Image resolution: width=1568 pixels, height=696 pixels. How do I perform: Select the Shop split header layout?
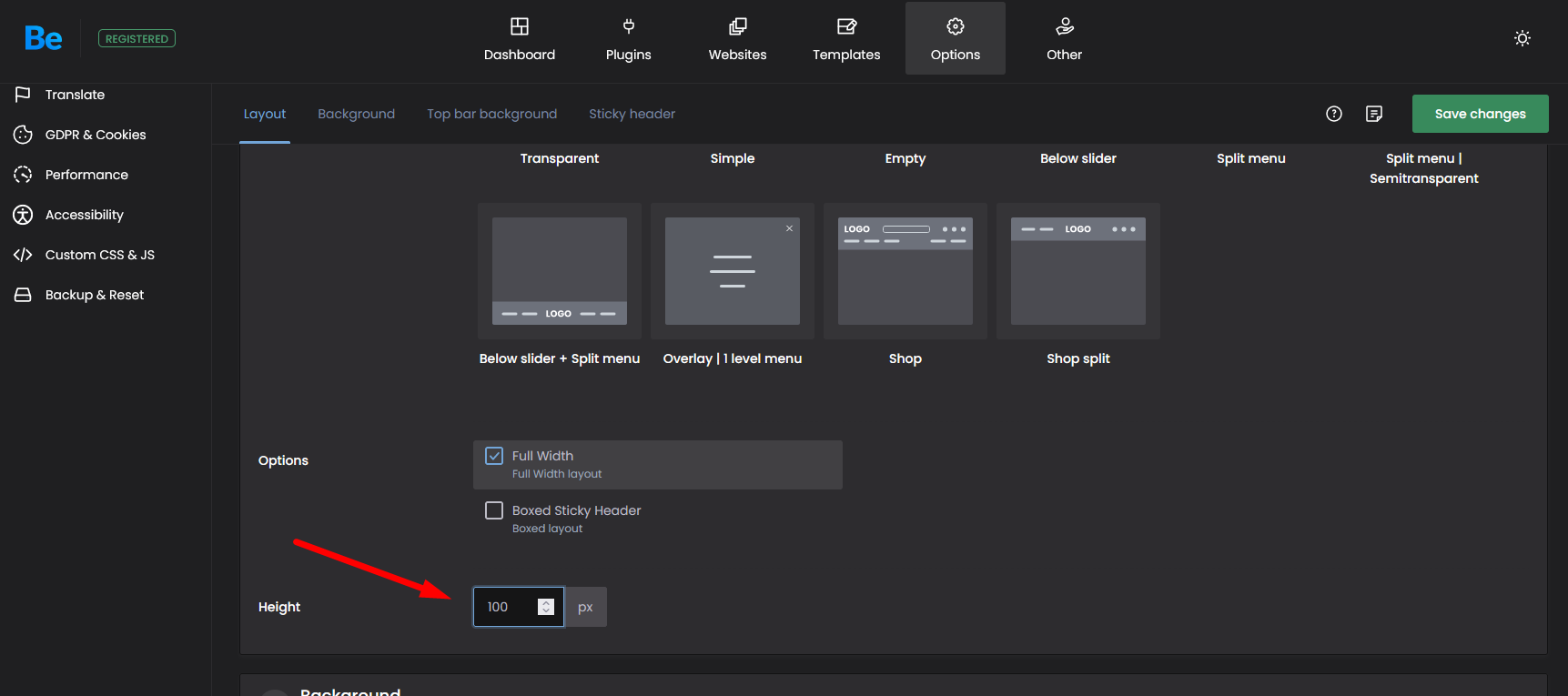coord(1078,271)
